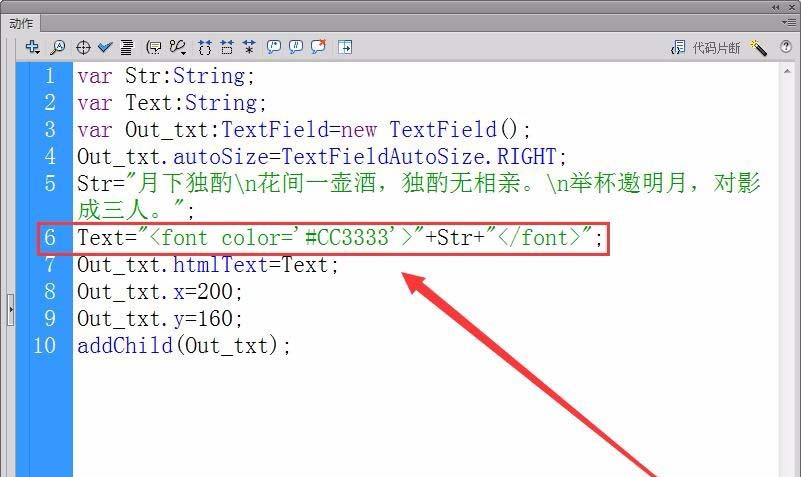This screenshot has width=801, height=477.
Task: Click Collapse Between Braces icon
Action: 204,47
